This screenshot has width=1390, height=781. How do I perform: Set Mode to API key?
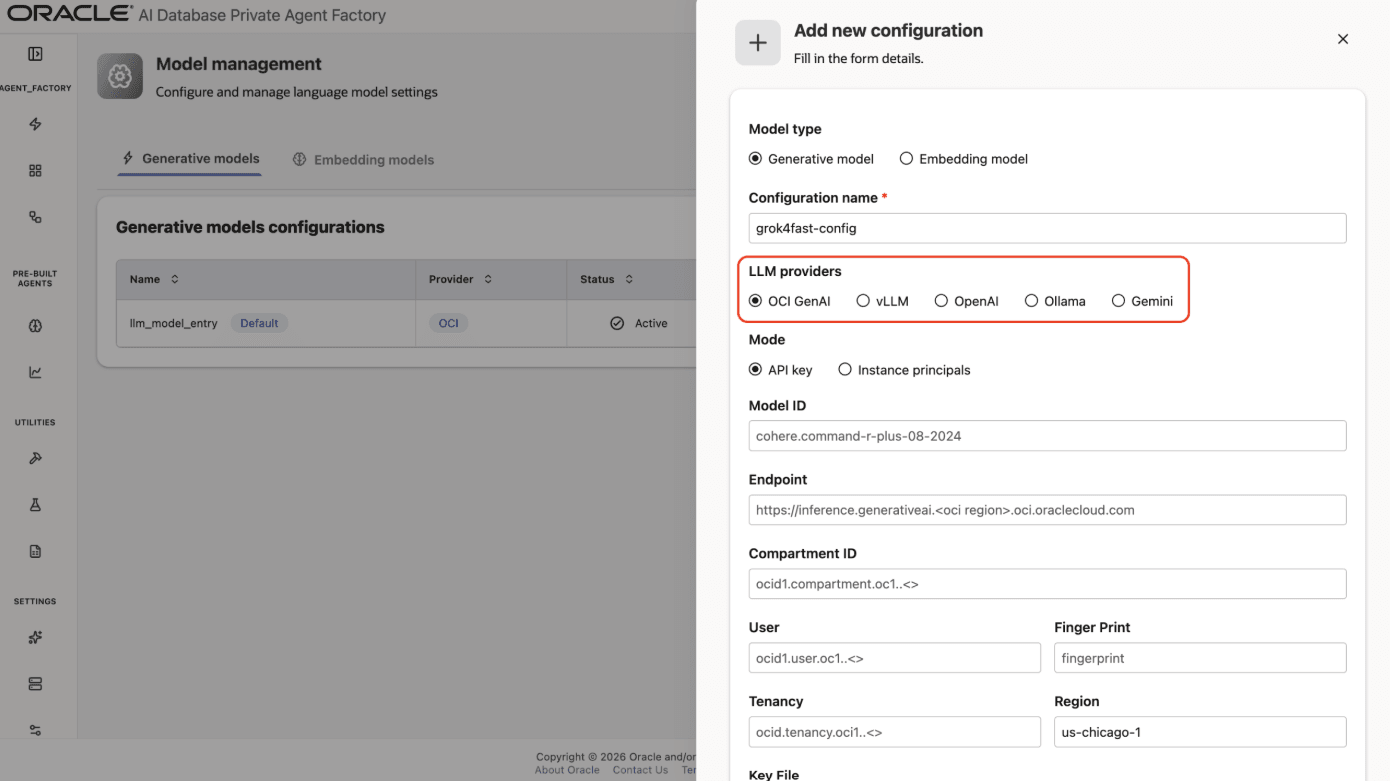click(x=755, y=370)
